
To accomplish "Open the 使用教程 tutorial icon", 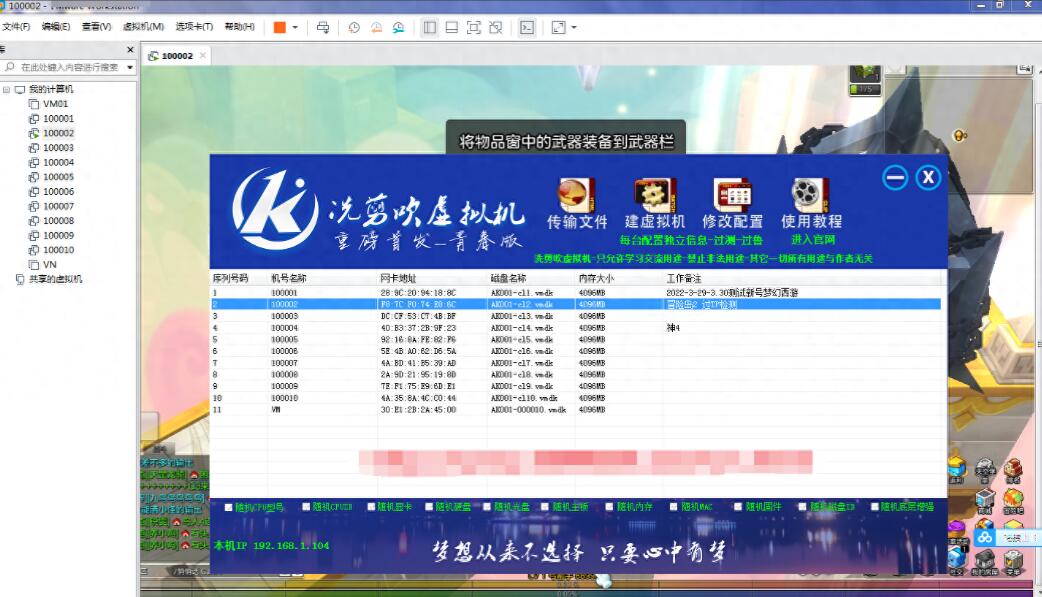I will pos(811,203).
